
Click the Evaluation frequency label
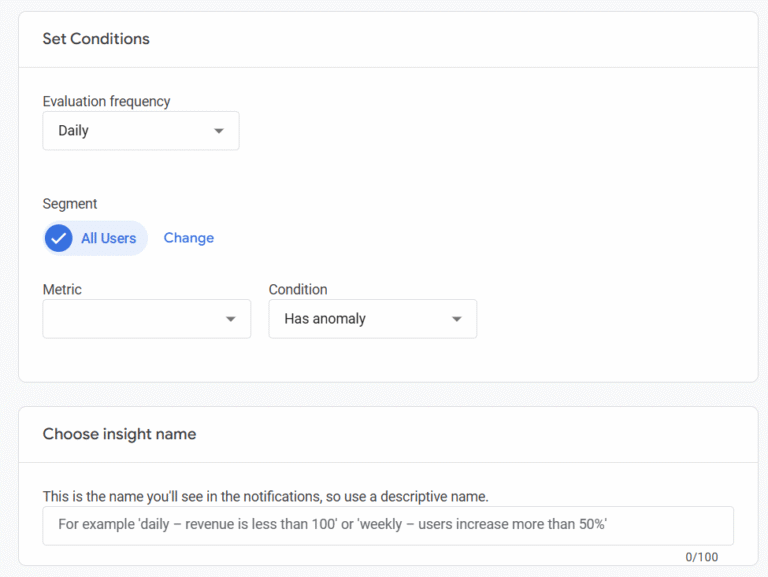106,101
